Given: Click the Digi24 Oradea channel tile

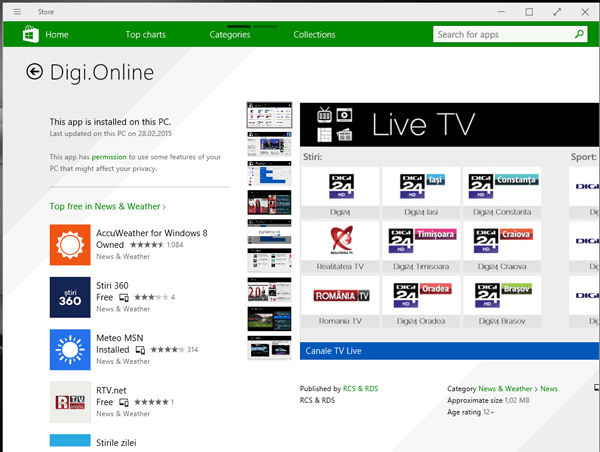Looking at the screenshot, I should pos(421,302).
